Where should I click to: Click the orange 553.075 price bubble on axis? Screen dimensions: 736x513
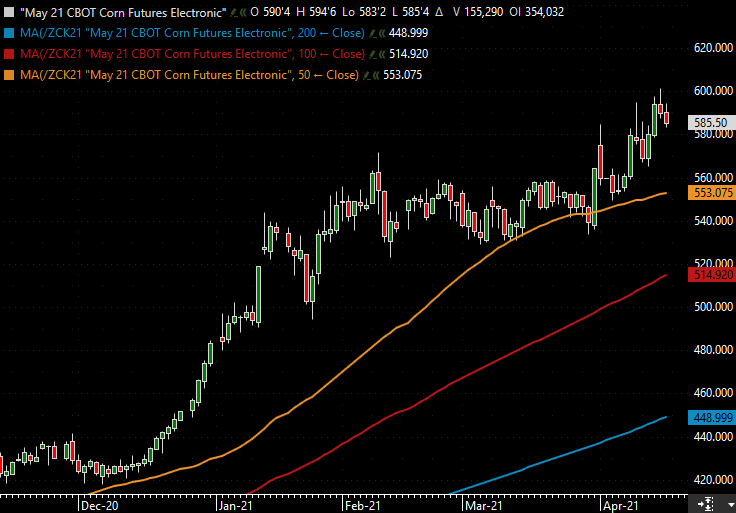tap(712, 193)
